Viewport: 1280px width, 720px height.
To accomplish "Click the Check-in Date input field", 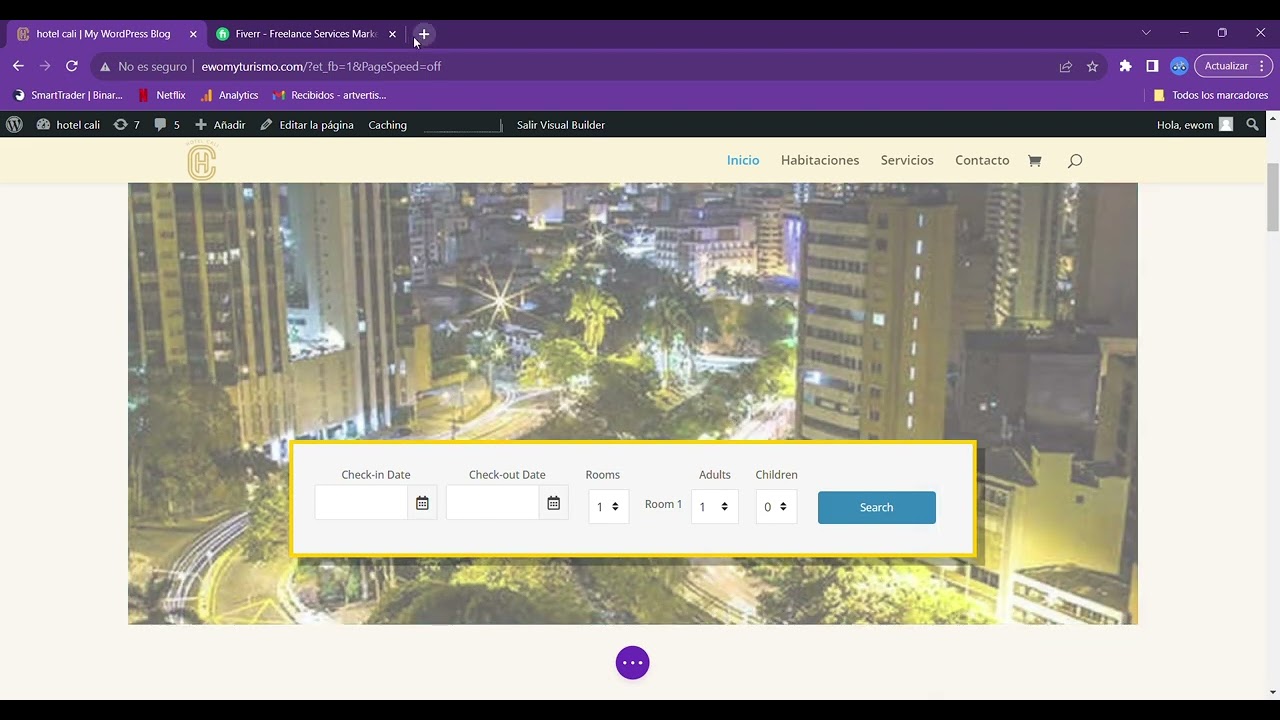I will [x=361, y=503].
